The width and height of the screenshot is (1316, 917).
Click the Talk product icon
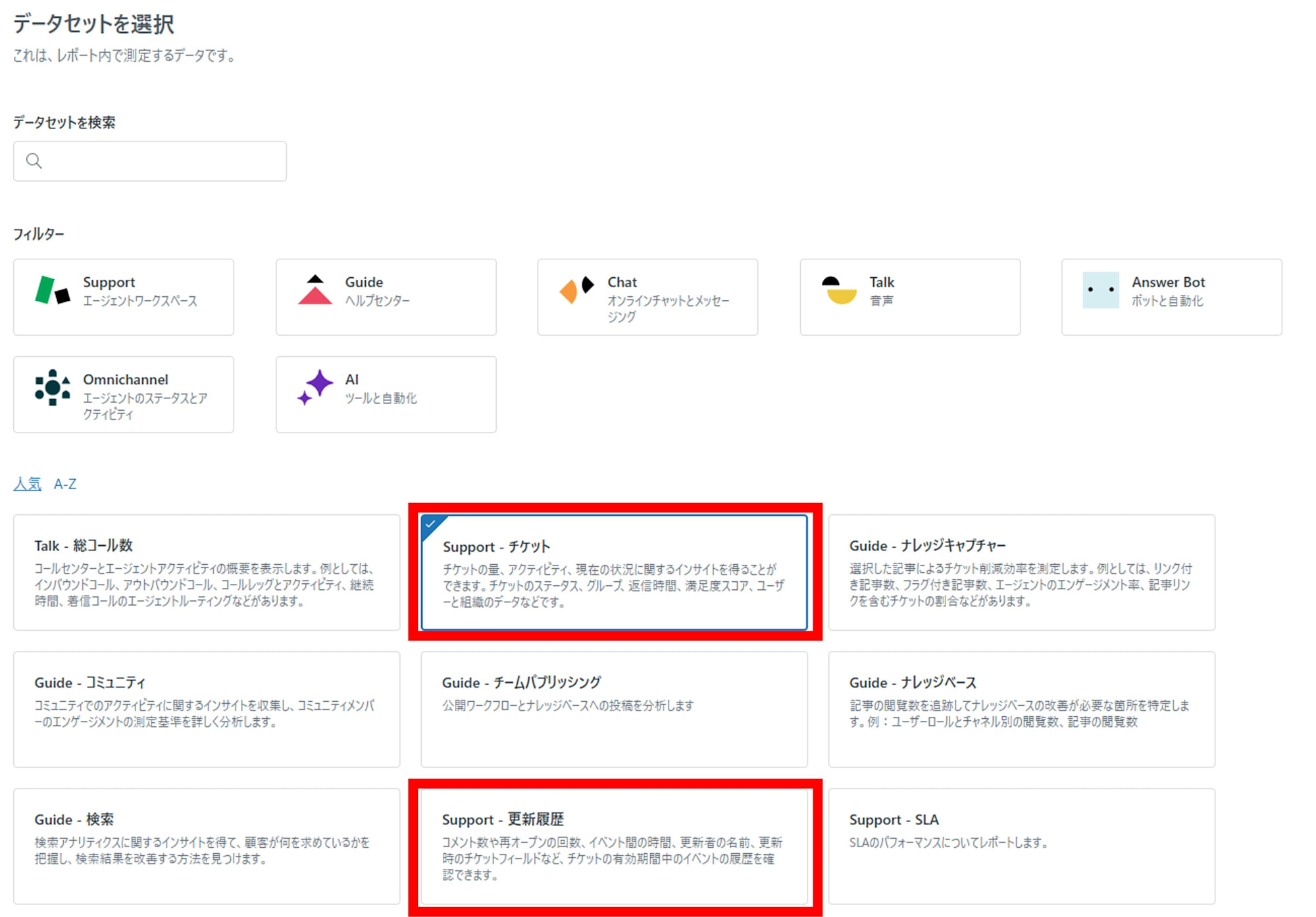coord(840,290)
